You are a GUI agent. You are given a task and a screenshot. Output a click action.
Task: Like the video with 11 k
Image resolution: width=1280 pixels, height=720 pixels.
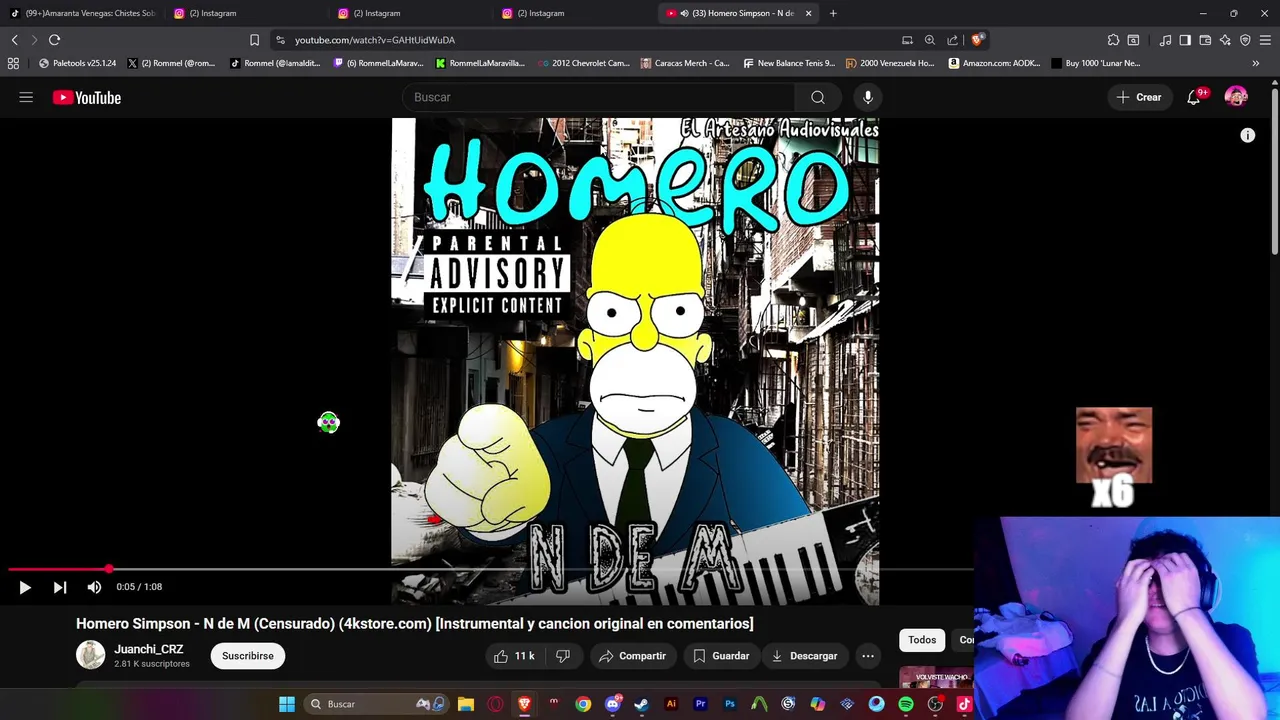point(513,656)
